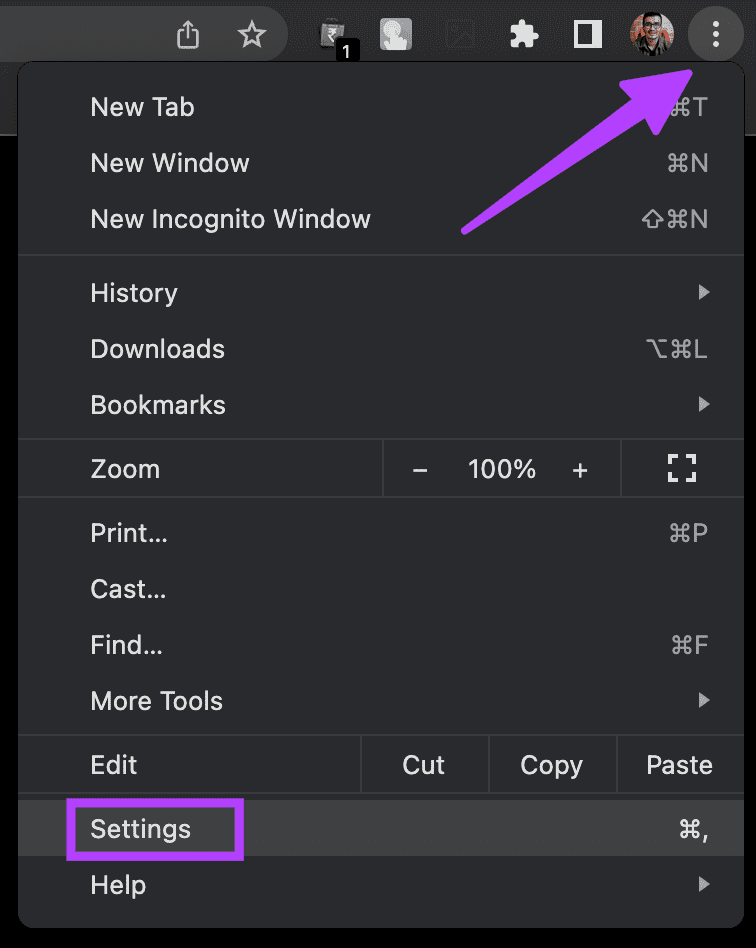Toggle the side panel icon

(x=587, y=34)
